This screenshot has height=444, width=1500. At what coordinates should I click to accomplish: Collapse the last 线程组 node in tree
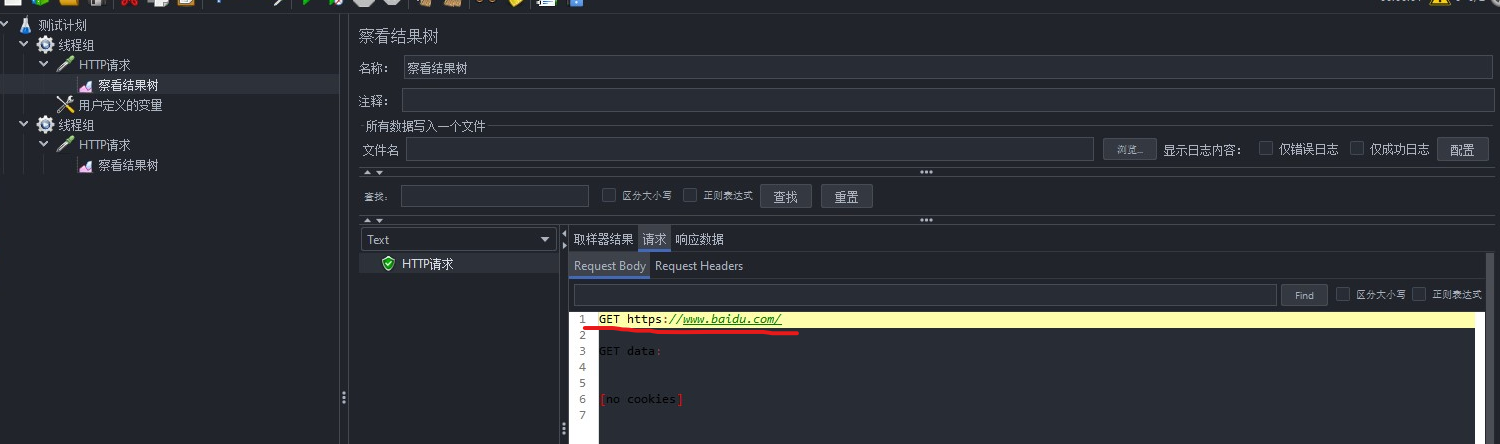[x=24, y=125]
